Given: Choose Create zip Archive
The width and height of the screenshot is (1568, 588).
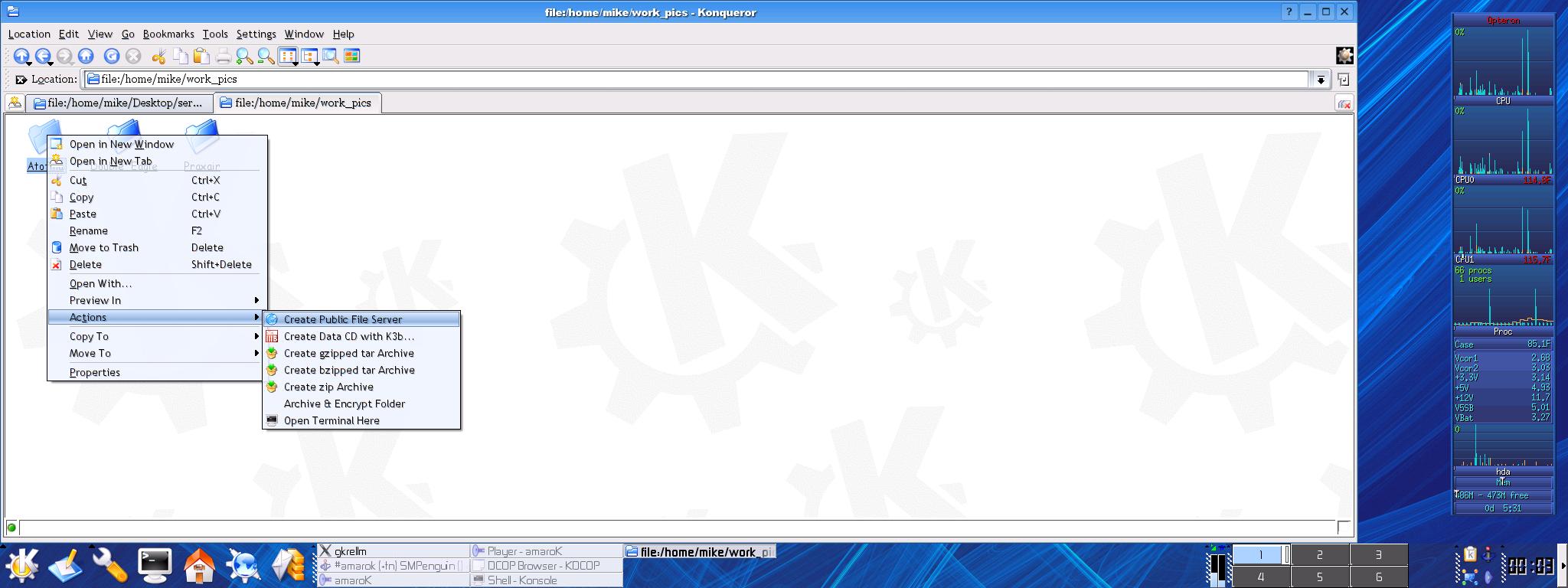Looking at the screenshot, I should click(x=361, y=387).
